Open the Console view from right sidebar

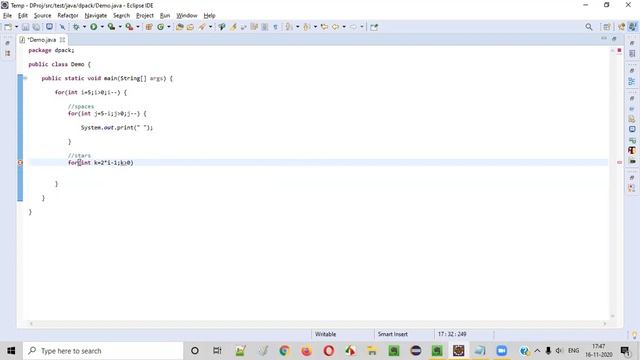tap(632, 129)
